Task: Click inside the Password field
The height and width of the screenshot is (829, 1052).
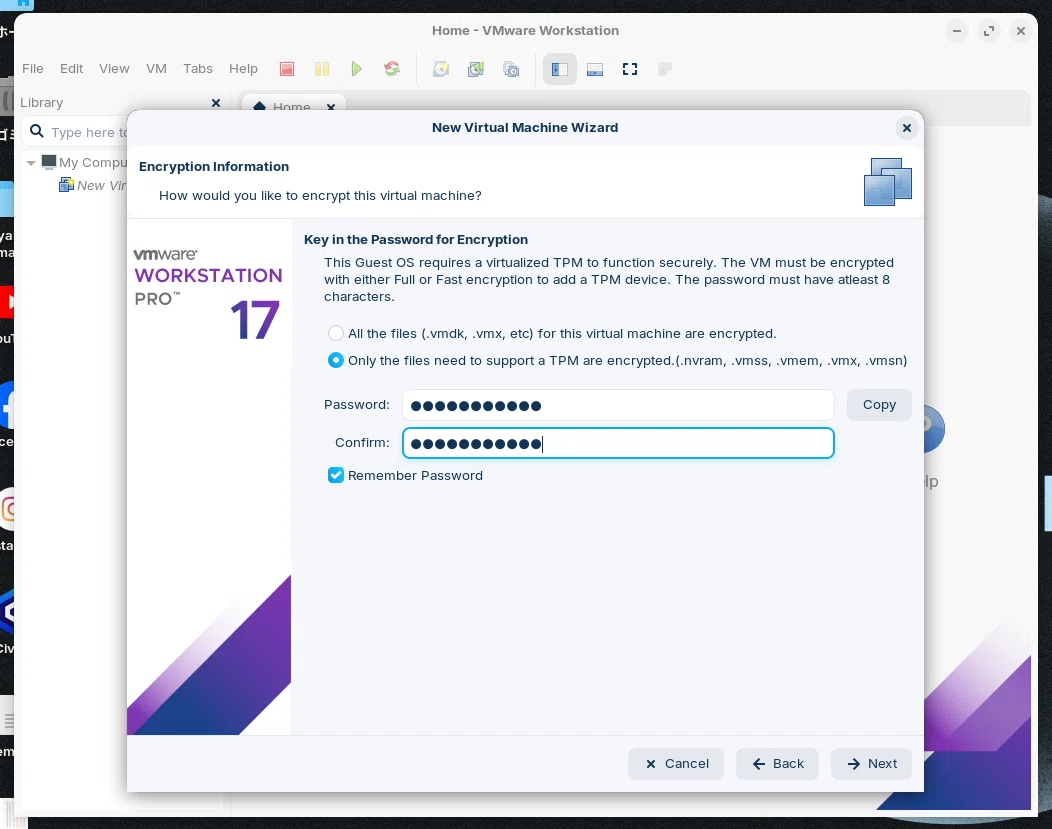Action: coord(618,405)
